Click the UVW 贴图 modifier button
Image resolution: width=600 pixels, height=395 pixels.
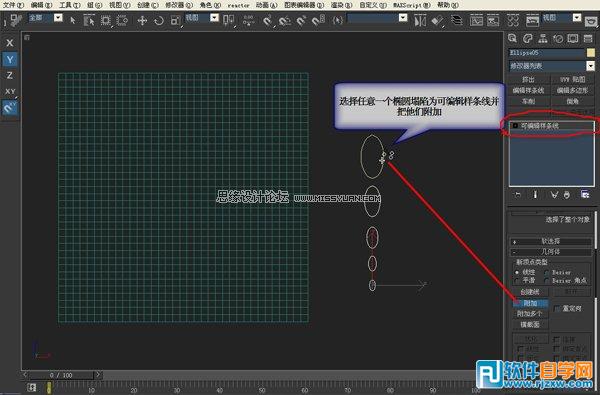(572, 79)
